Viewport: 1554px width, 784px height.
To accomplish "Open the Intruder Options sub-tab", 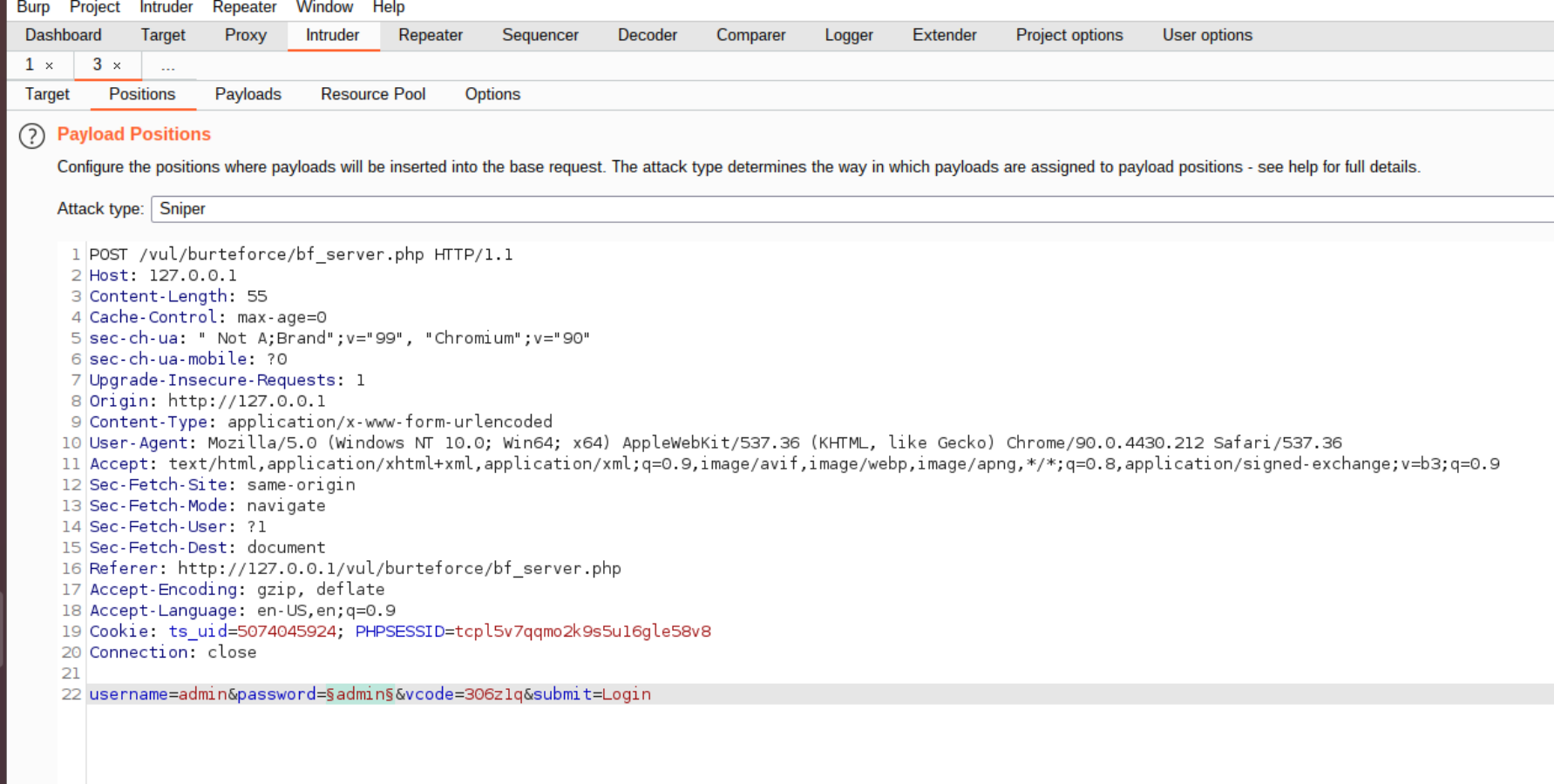I will (492, 94).
